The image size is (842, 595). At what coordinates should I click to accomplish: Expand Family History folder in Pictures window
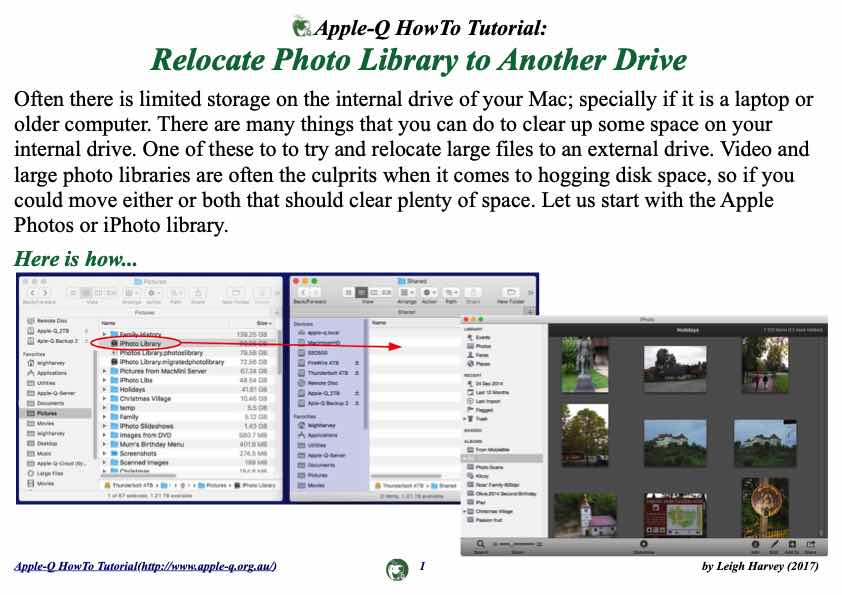pyautogui.click(x=105, y=335)
